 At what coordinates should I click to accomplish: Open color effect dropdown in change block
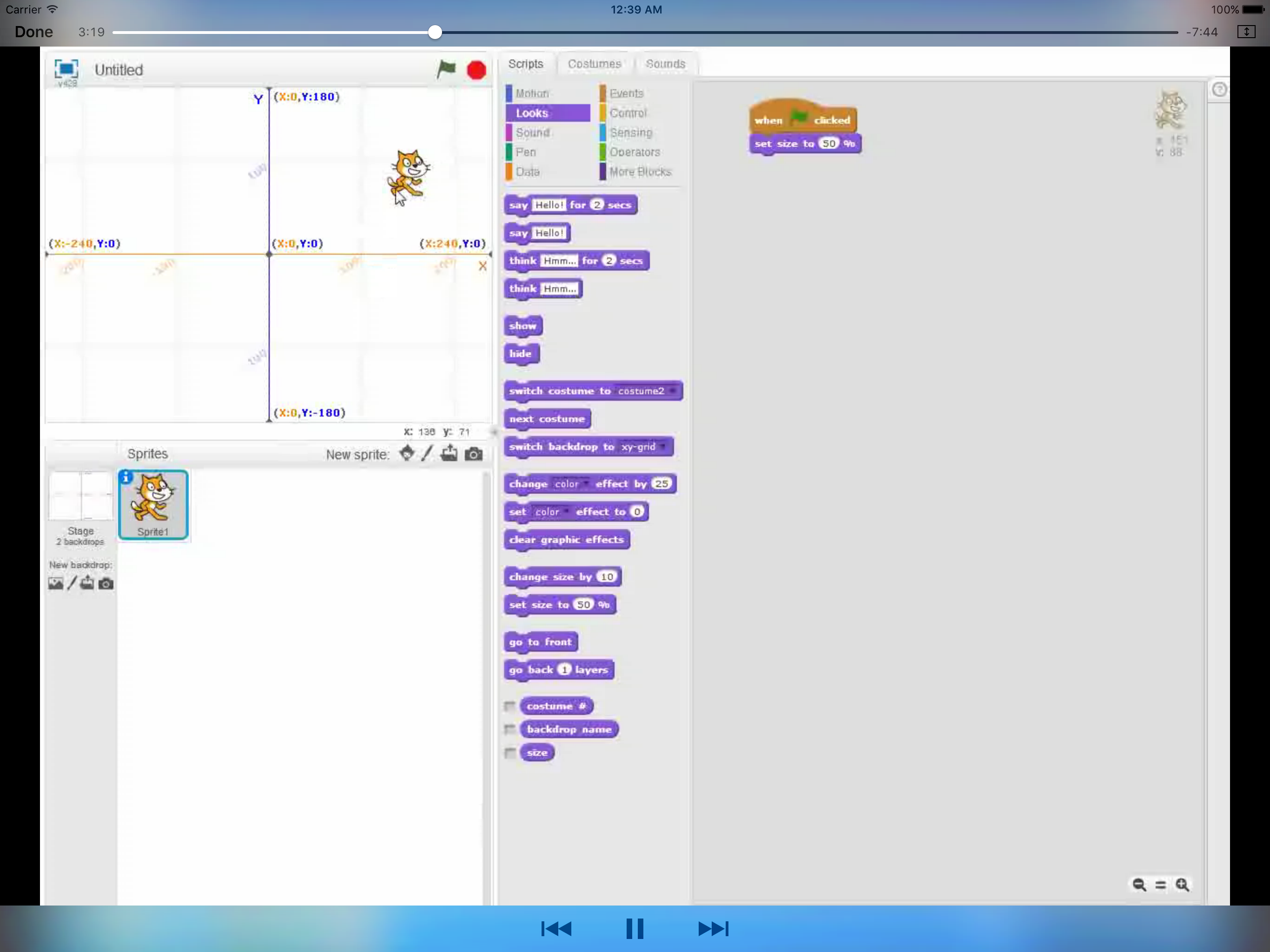[585, 484]
